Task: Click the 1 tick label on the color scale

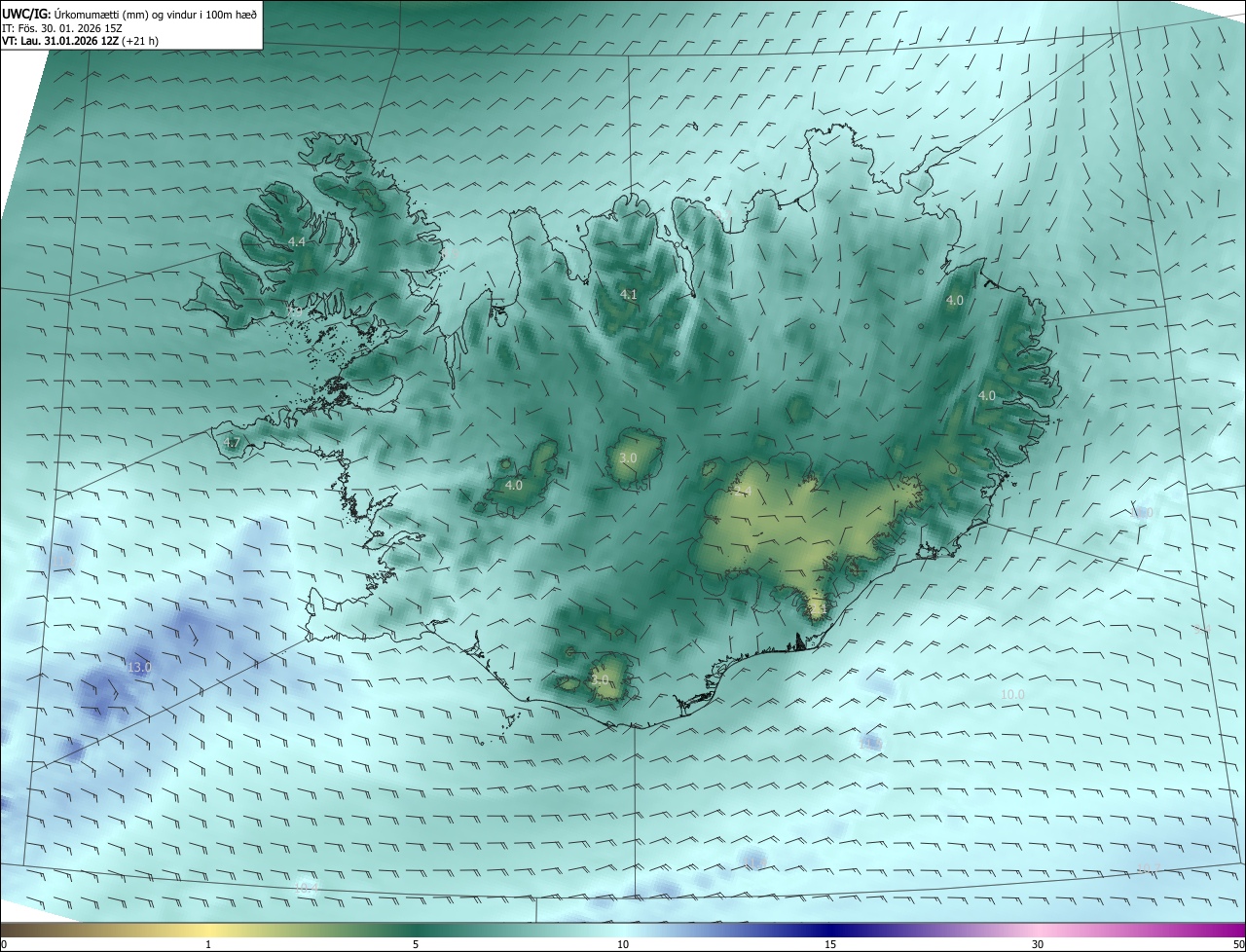Action: [208, 944]
